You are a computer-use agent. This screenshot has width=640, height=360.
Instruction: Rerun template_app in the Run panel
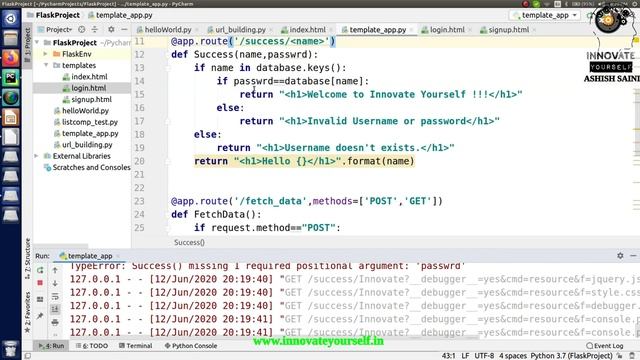(x=40, y=270)
